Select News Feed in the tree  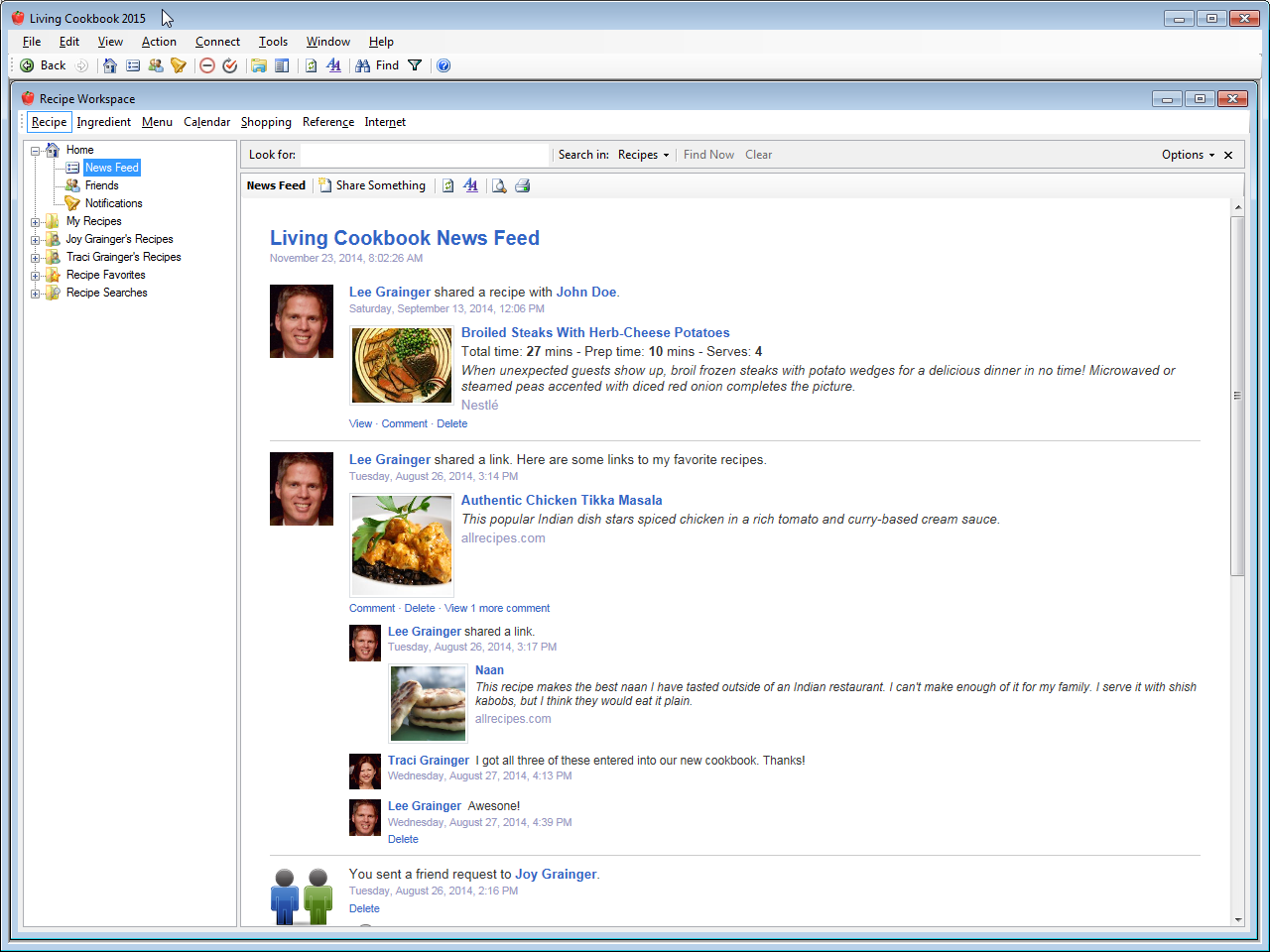pyautogui.click(x=111, y=168)
